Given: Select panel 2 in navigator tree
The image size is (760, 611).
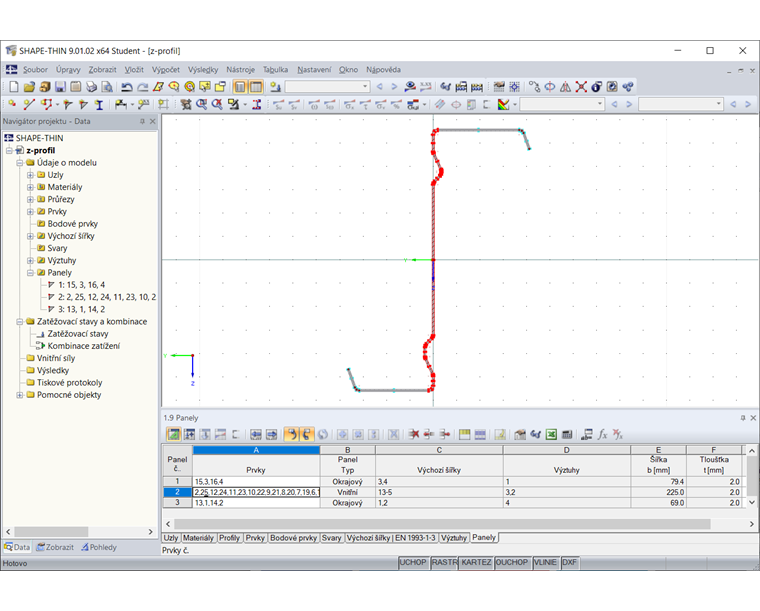Looking at the screenshot, I should [107, 297].
